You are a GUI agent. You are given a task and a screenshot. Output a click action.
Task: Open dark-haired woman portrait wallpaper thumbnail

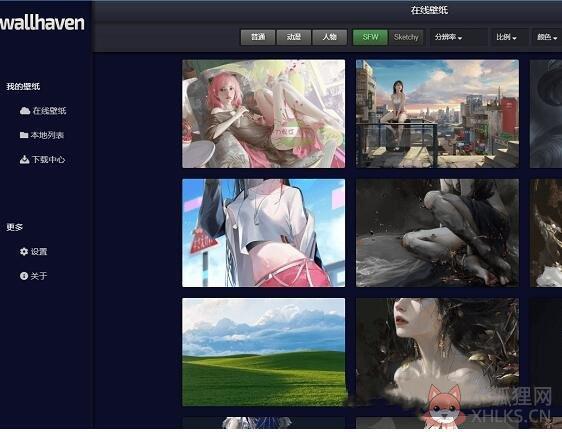coord(437,352)
